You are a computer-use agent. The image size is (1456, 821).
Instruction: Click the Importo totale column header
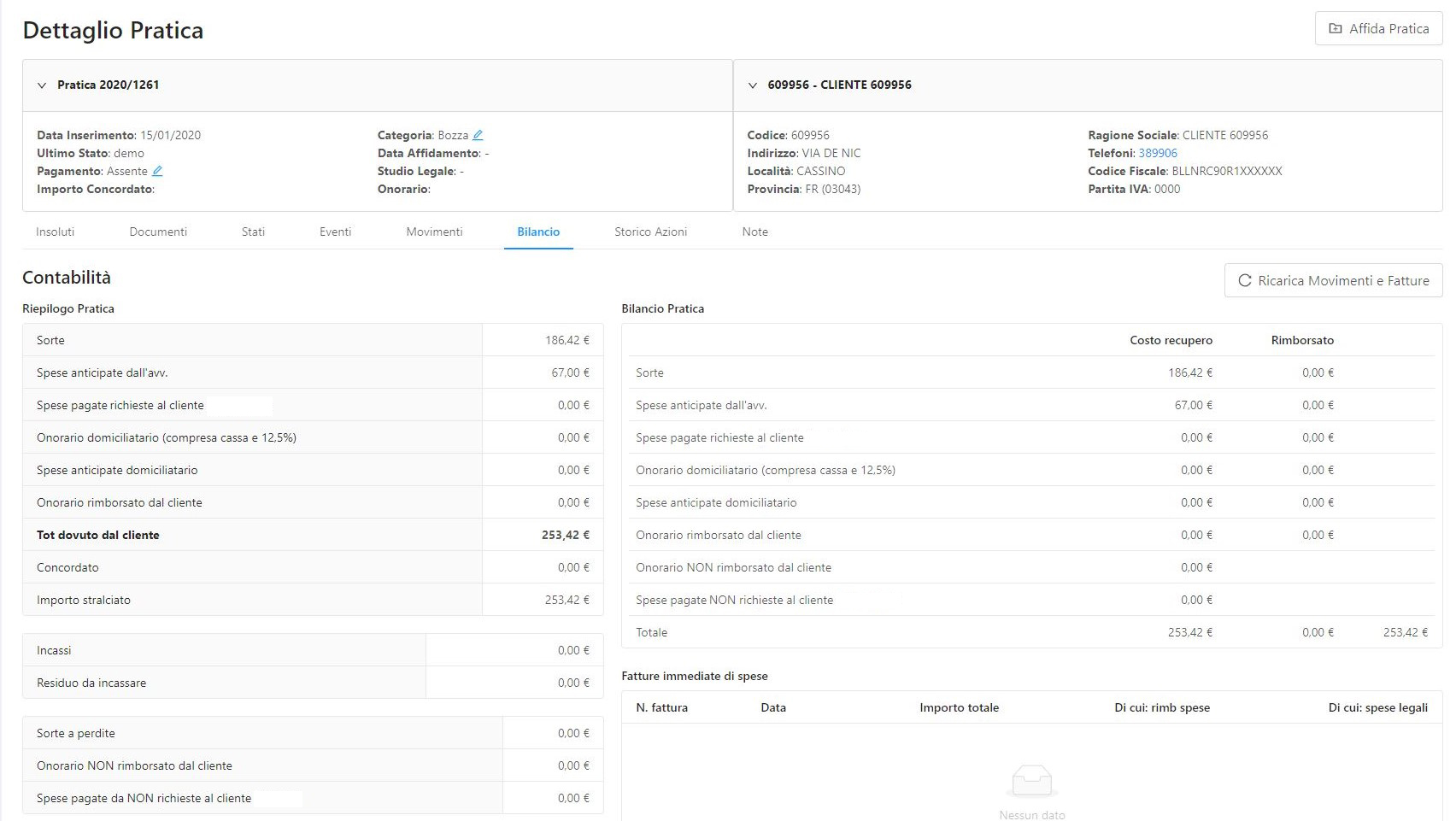click(x=959, y=708)
